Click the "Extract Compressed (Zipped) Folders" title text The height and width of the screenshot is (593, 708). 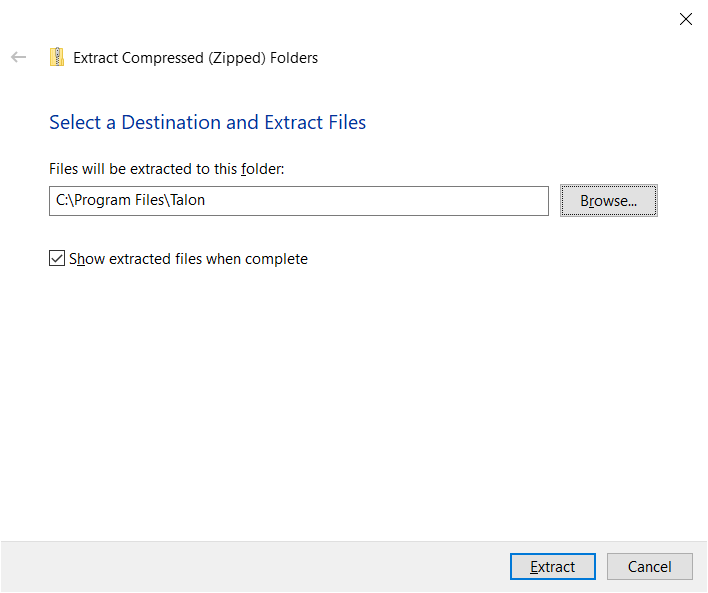pos(196,58)
